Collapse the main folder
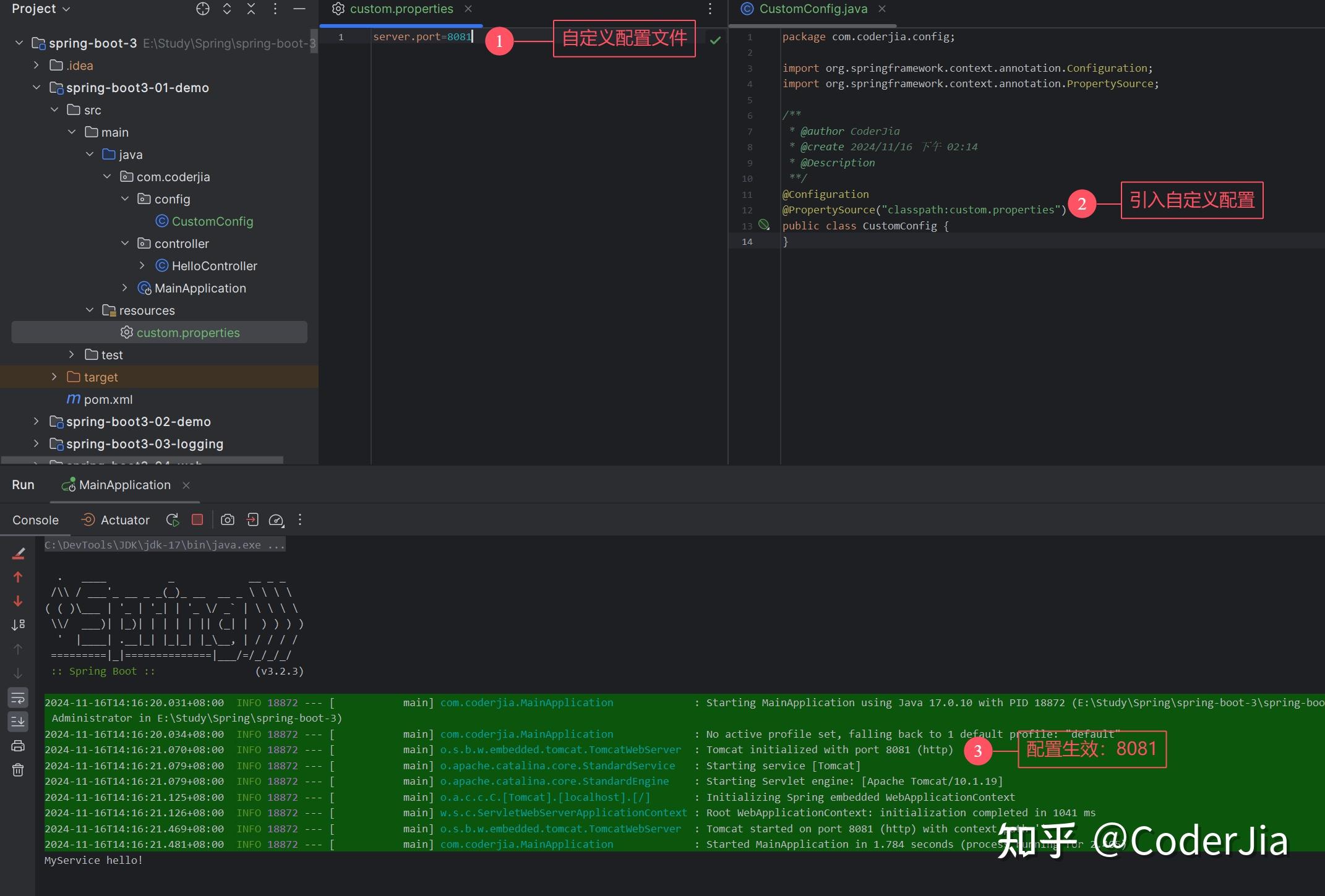The image size is (1325, 896). click(72, 132)
